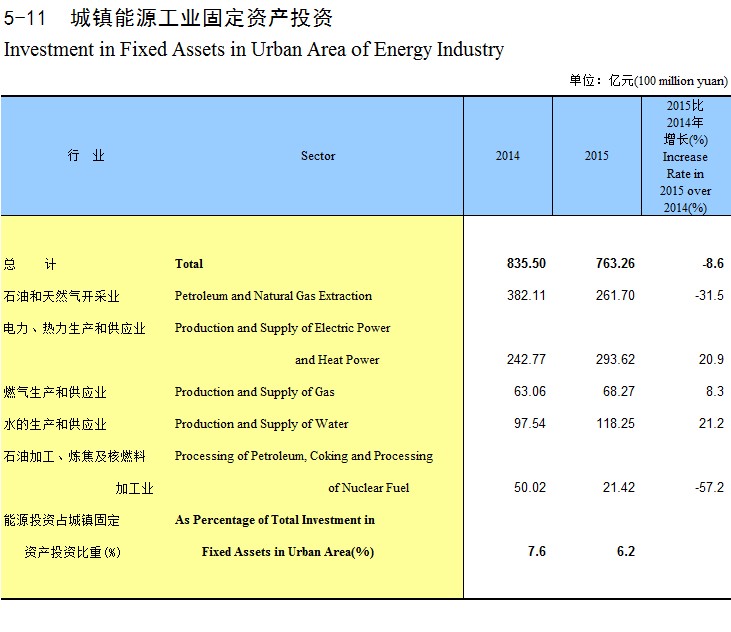
Task: Select the value 118.25
Action: [615, 424]
